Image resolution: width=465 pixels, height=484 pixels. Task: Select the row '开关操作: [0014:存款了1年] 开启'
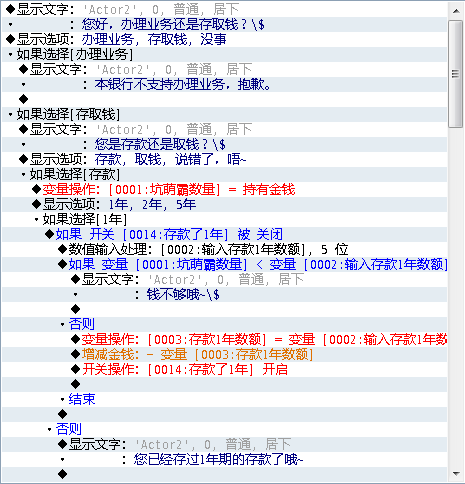pos(224,369)
